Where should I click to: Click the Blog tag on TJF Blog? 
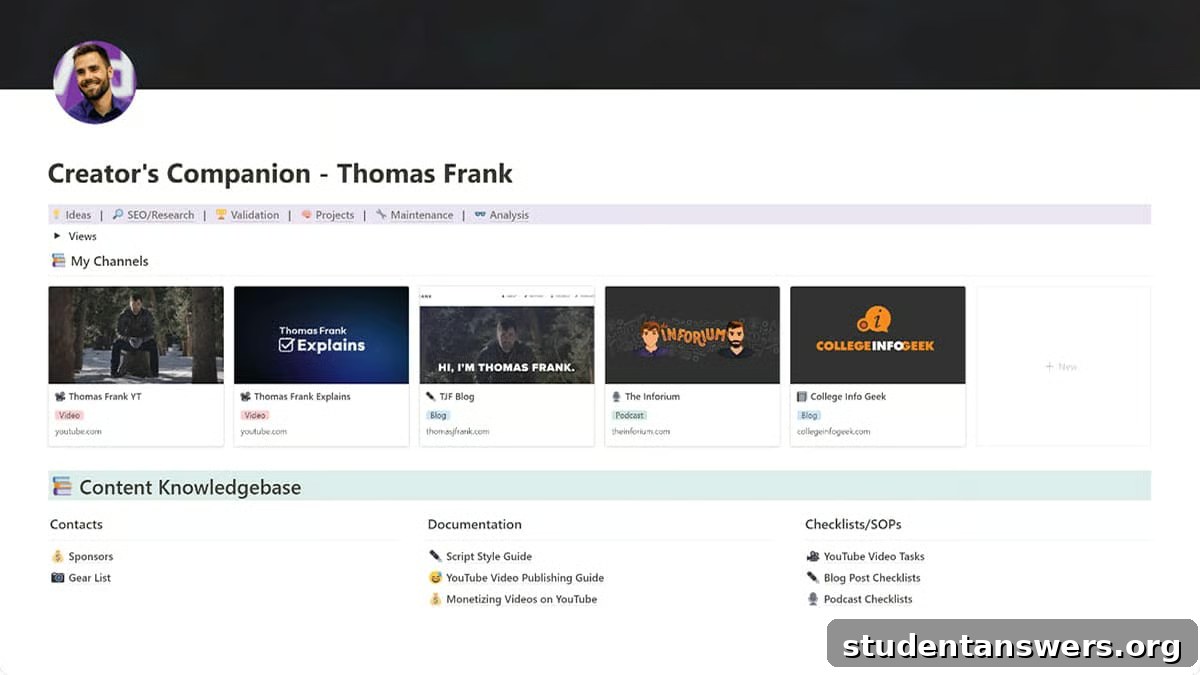(439, 415)
